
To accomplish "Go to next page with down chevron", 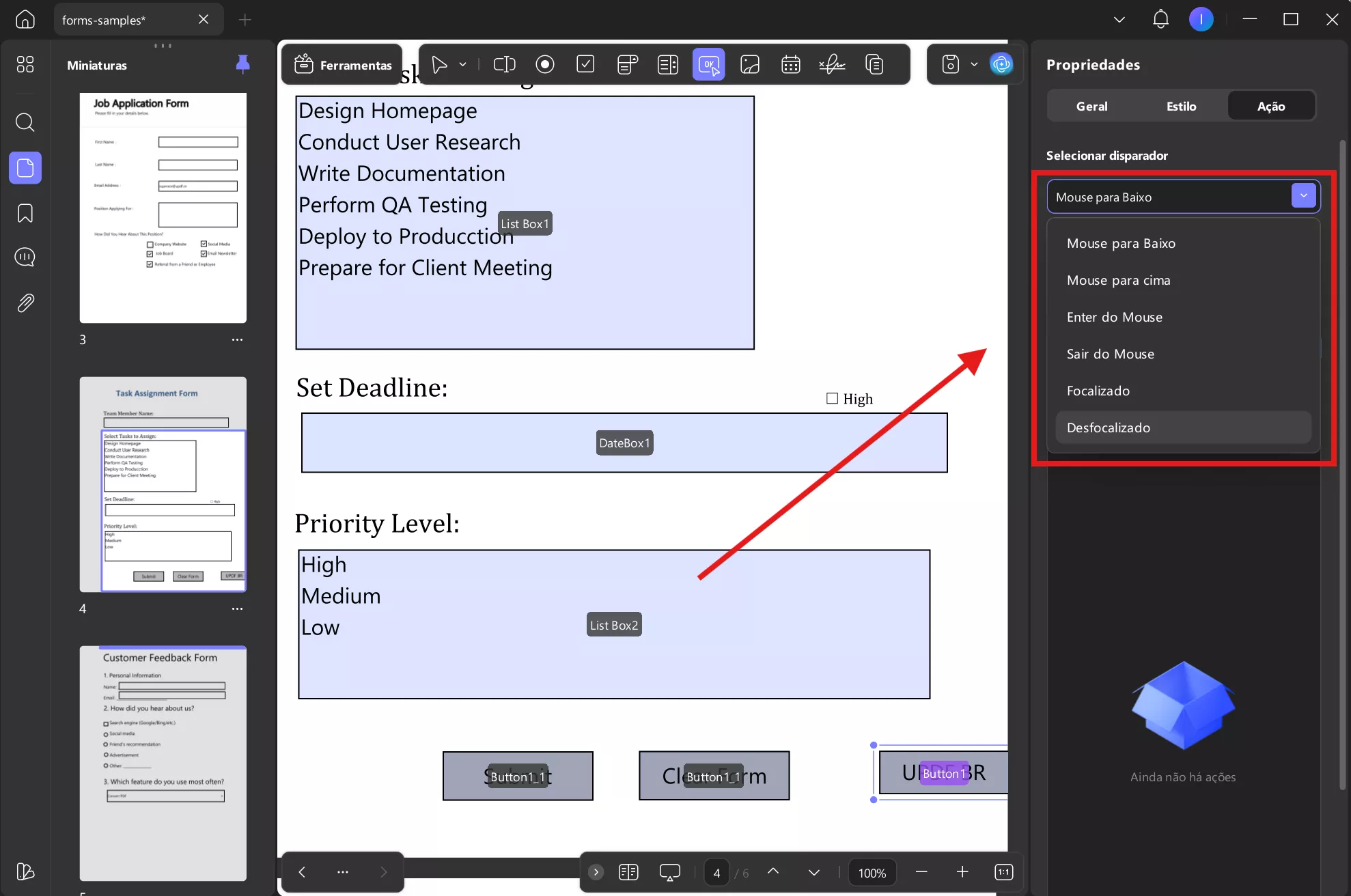I will 813,872.
